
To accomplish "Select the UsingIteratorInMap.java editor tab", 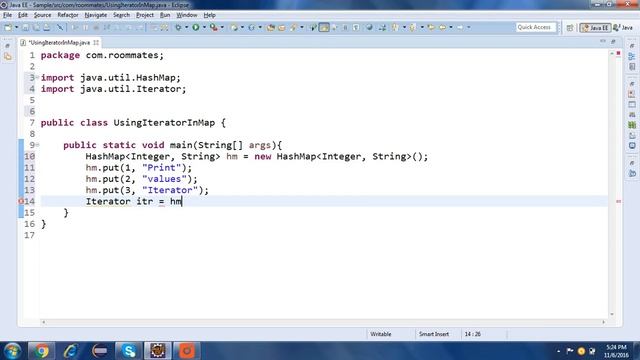I will (x=59, y=42).
